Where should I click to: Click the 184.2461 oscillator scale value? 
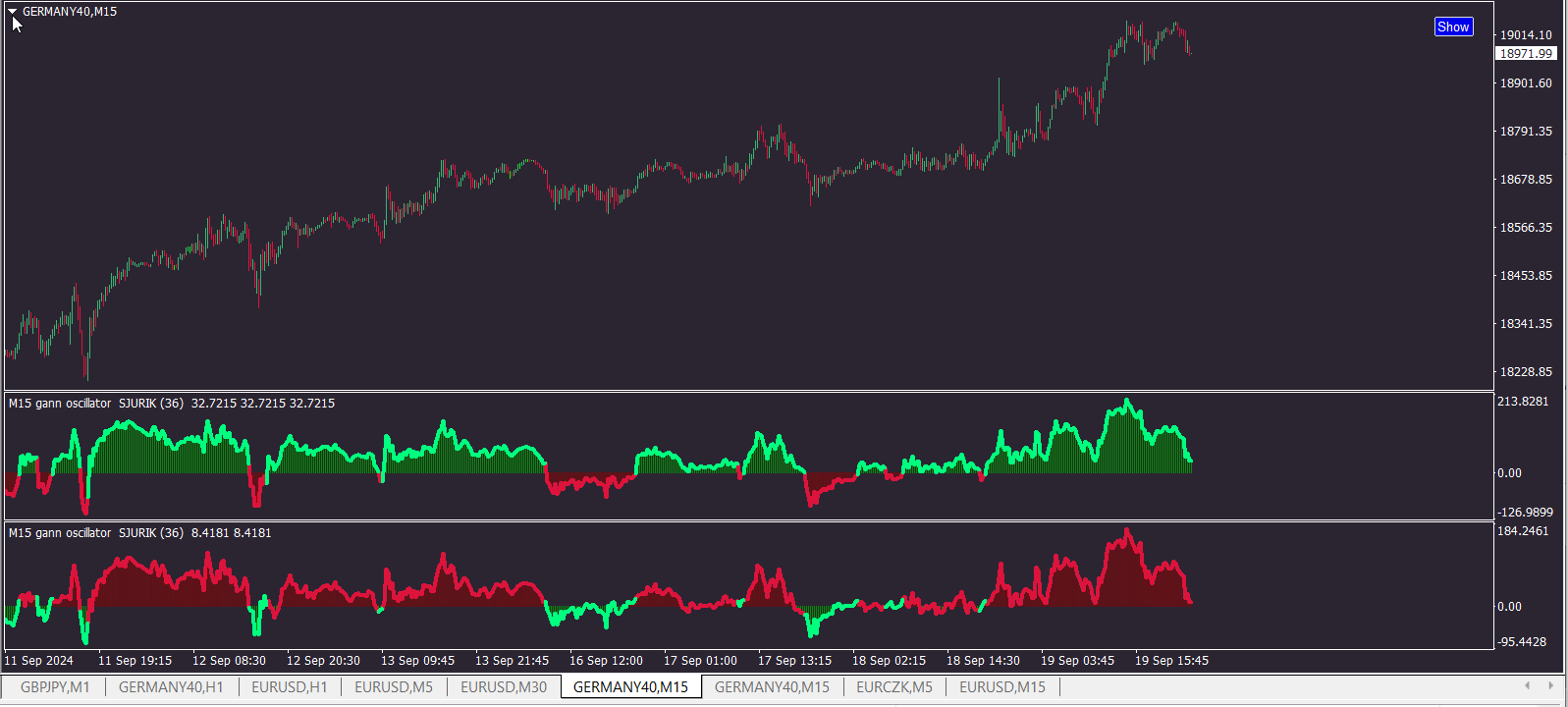[1523, 531]
